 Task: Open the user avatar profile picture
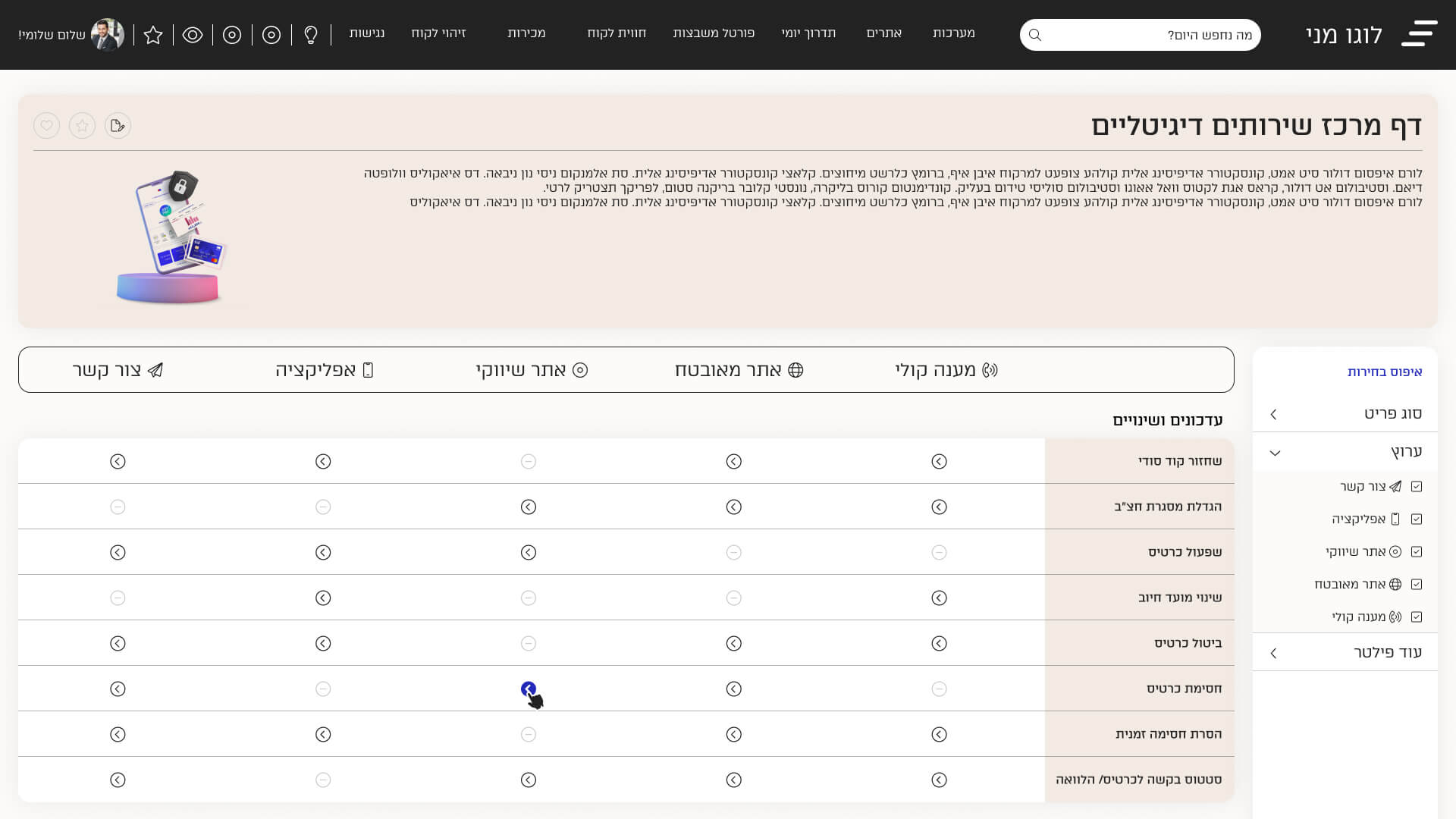coord(108,35)
